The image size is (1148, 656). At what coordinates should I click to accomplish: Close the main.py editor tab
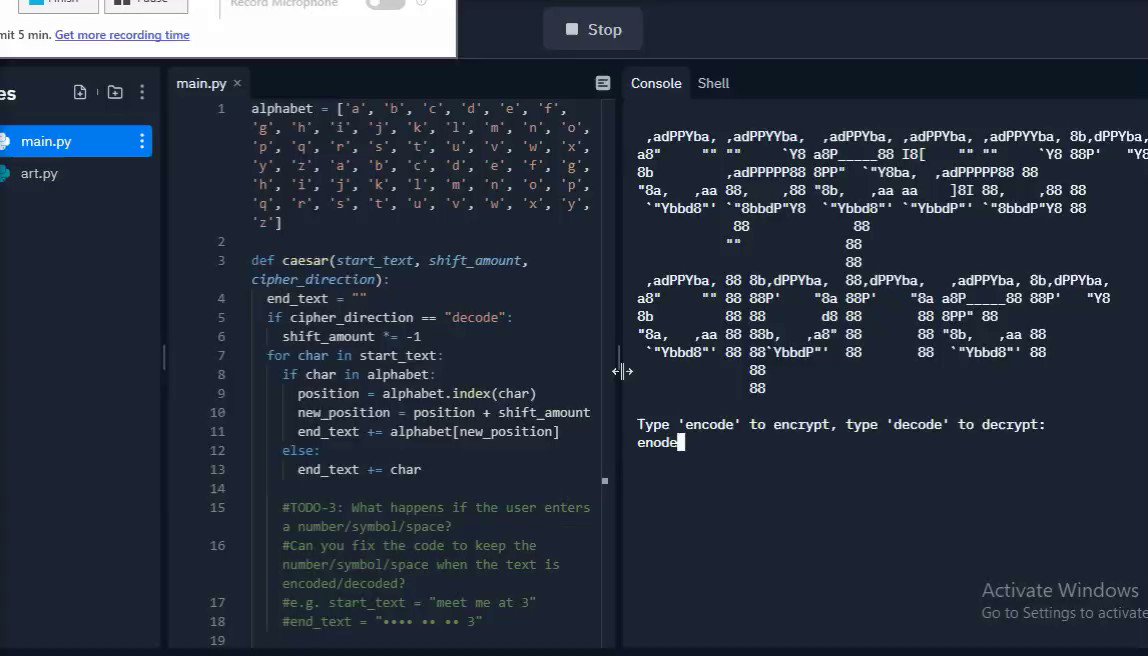(x=237, y=83)
